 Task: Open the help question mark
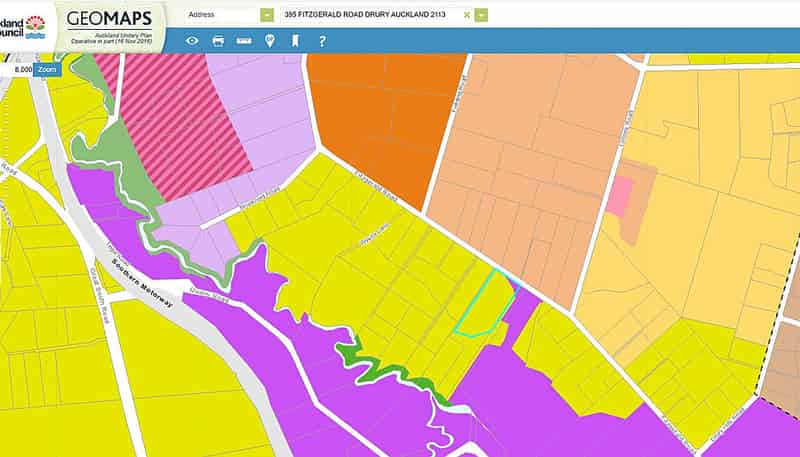coord(322,41)
